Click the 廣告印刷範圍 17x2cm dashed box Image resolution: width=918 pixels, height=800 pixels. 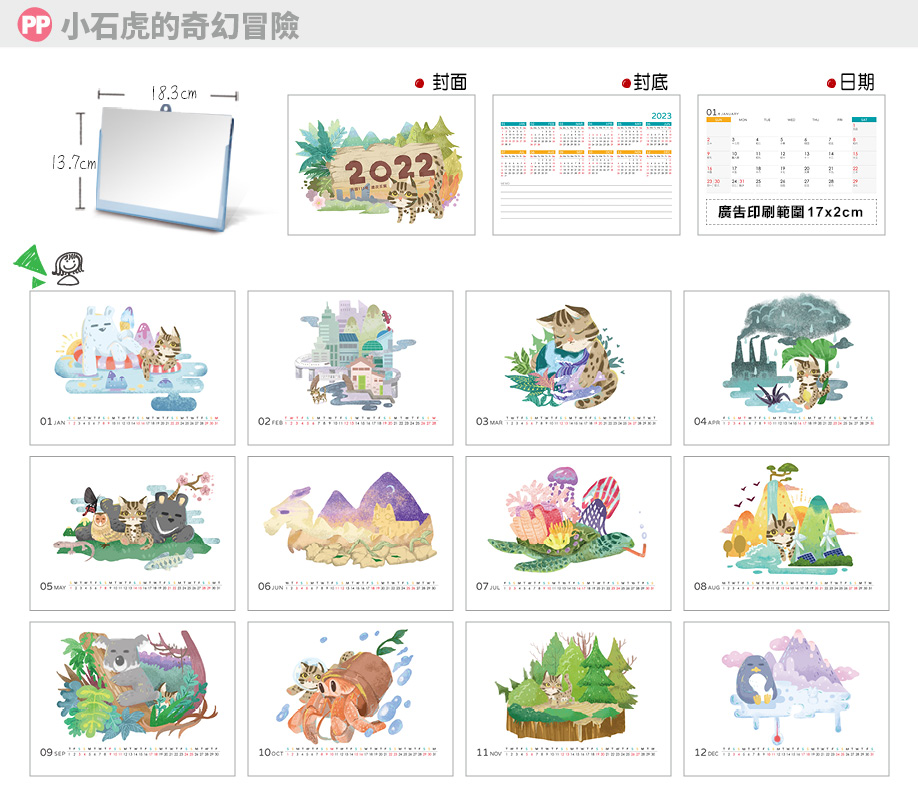(x=790, y=213)
